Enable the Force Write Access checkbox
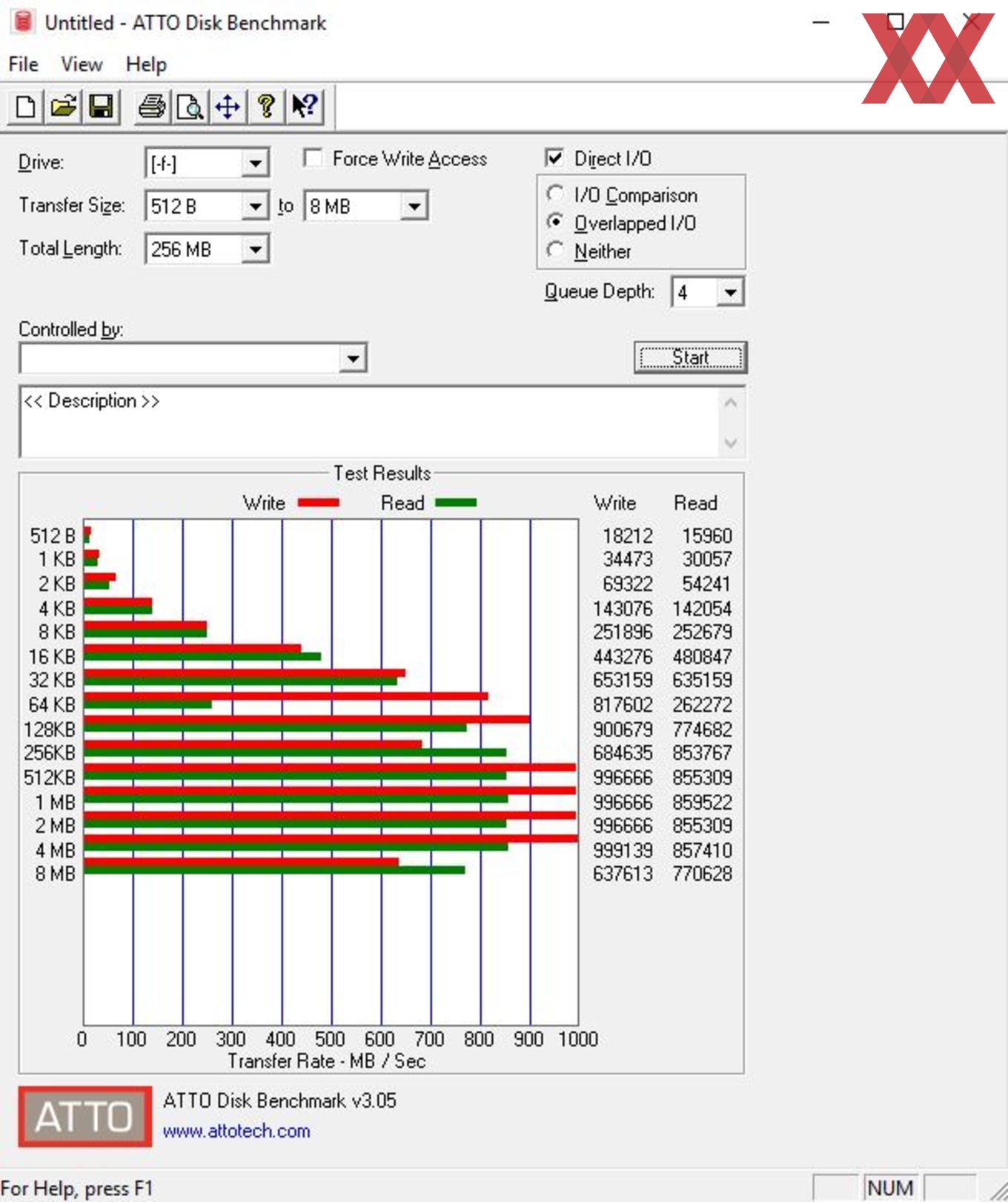Screen dimensions: 1008x1202 pyautogui.click(x=314, y=158)
